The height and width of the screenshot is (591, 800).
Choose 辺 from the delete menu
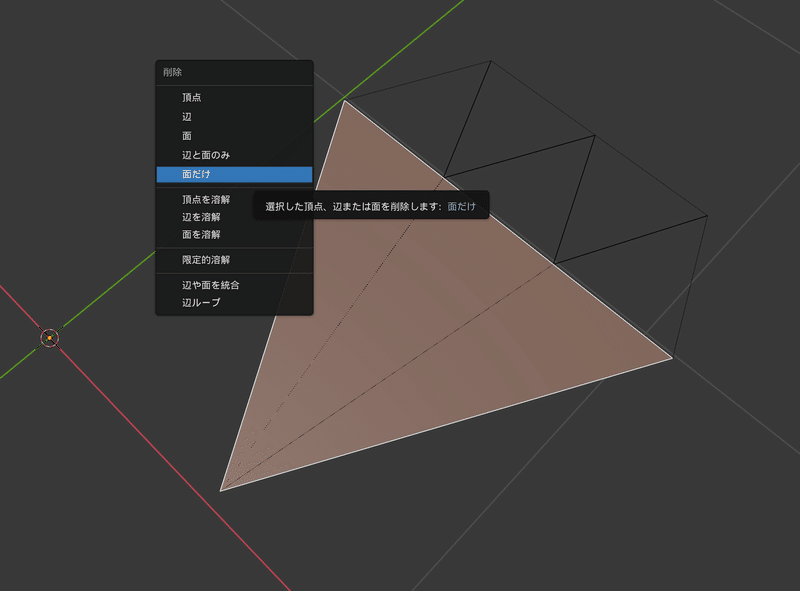click(234, 117)
